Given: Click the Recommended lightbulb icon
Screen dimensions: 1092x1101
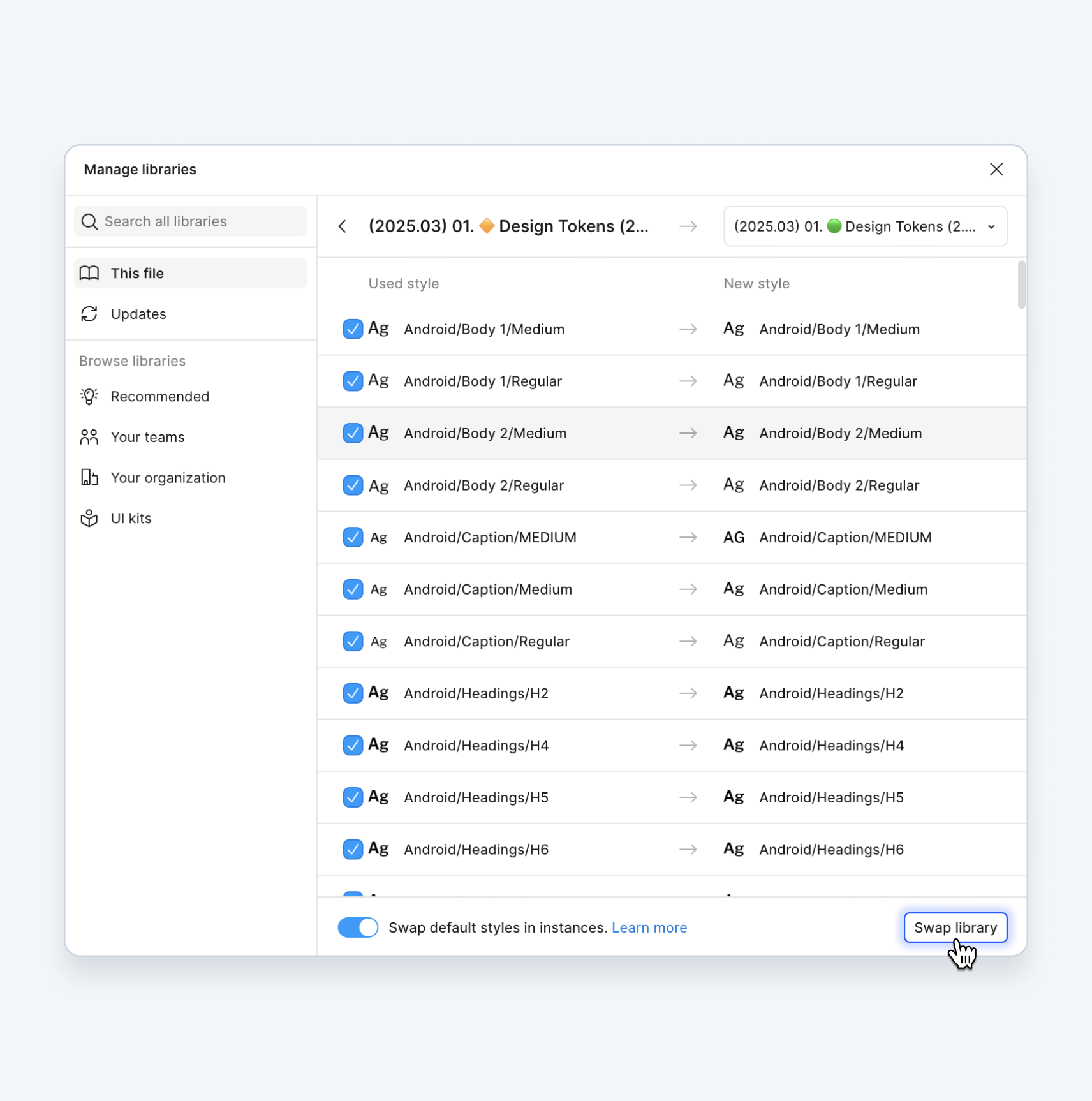Looking at the screenshot, I should click(89, 396).
